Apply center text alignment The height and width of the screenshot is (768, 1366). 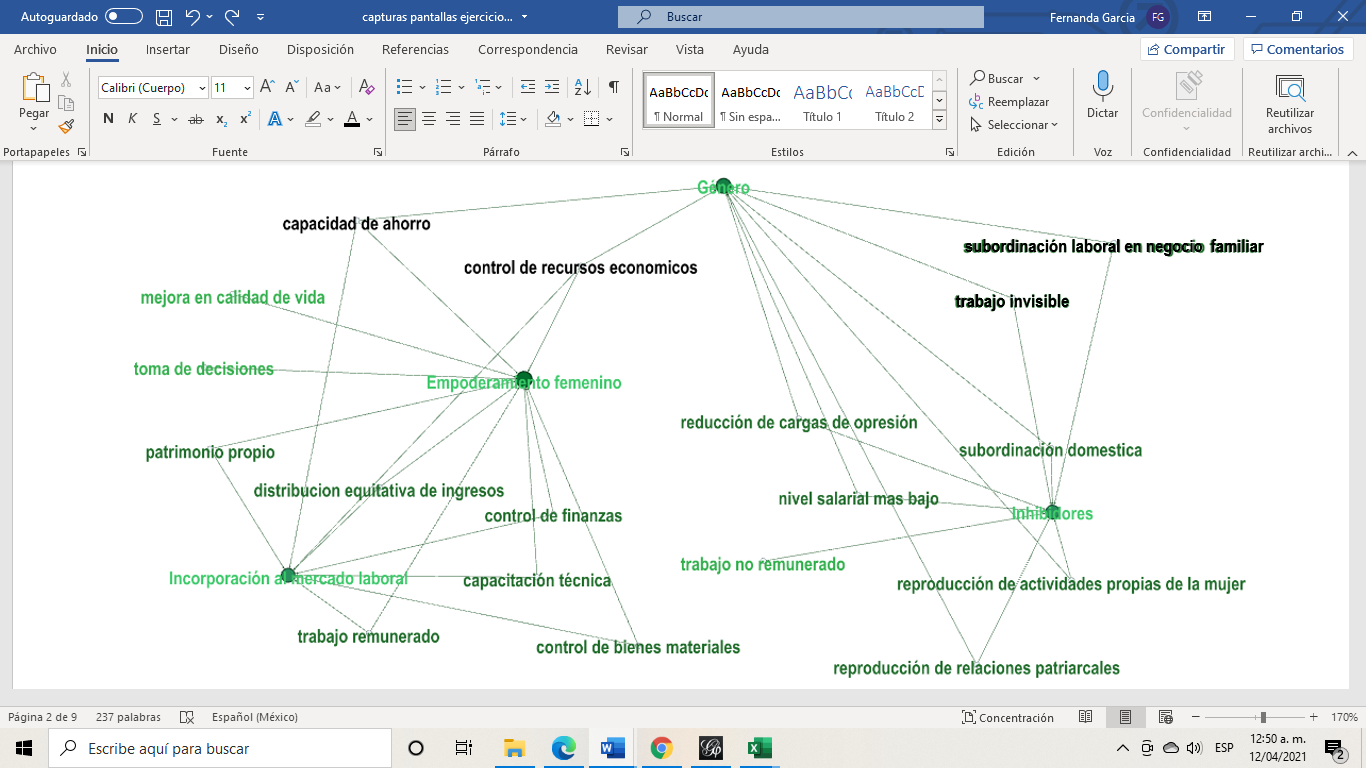pos(429,119)
